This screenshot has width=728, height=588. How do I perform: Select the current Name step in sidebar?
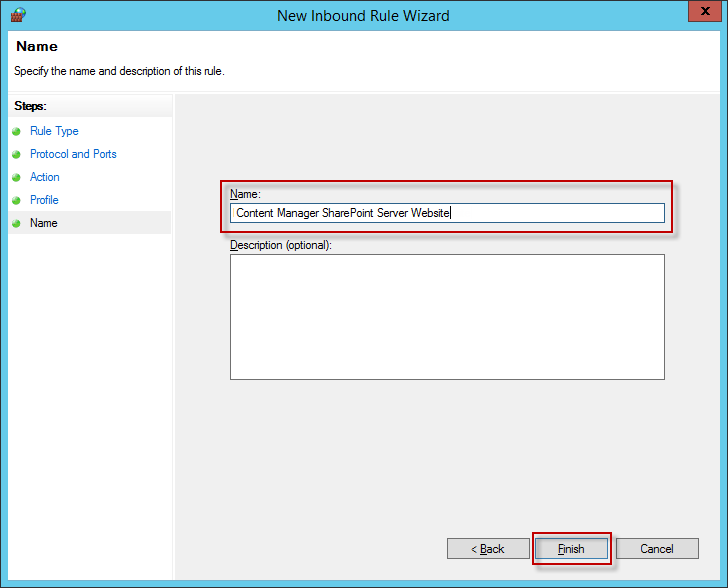click(44, 223)
